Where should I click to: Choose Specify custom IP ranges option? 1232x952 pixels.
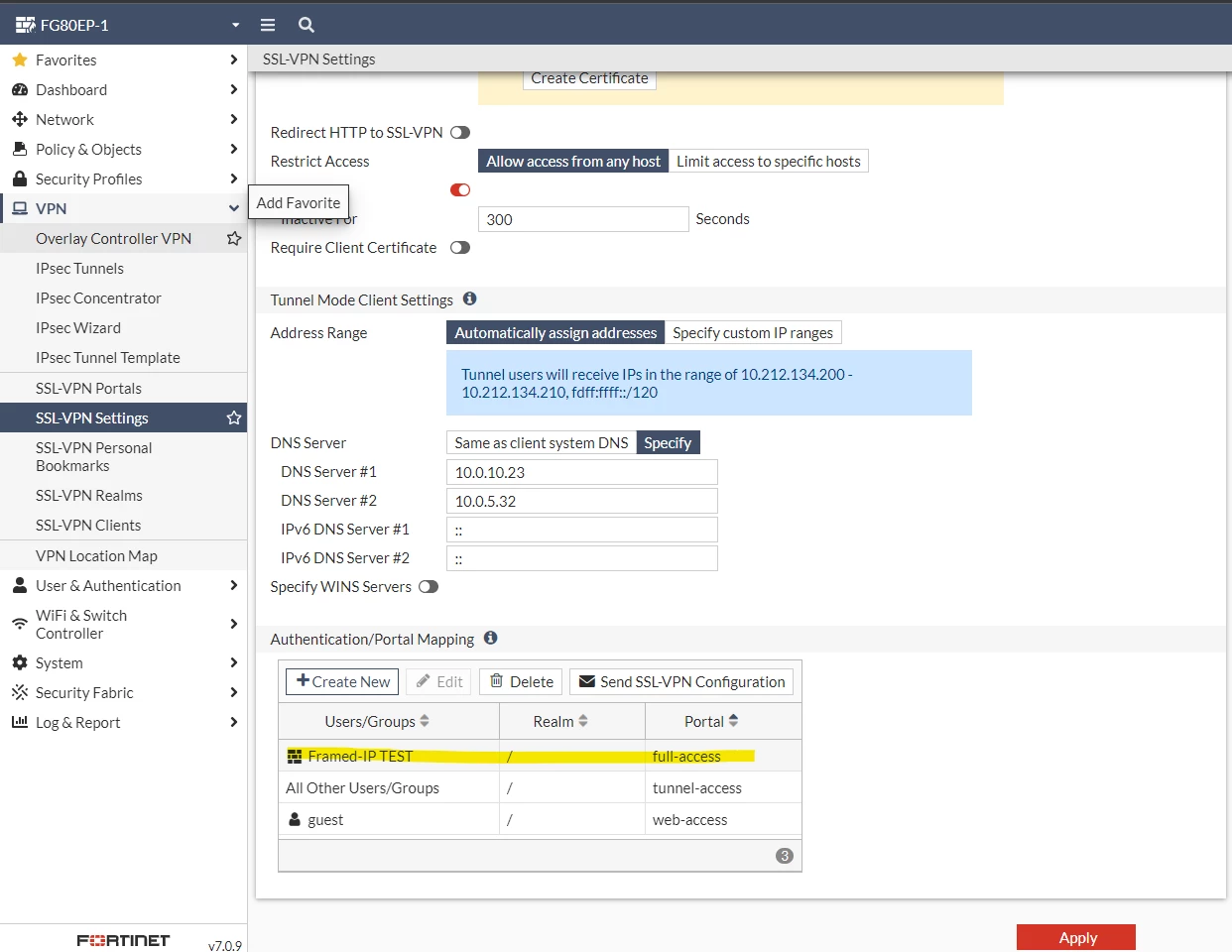753,332
